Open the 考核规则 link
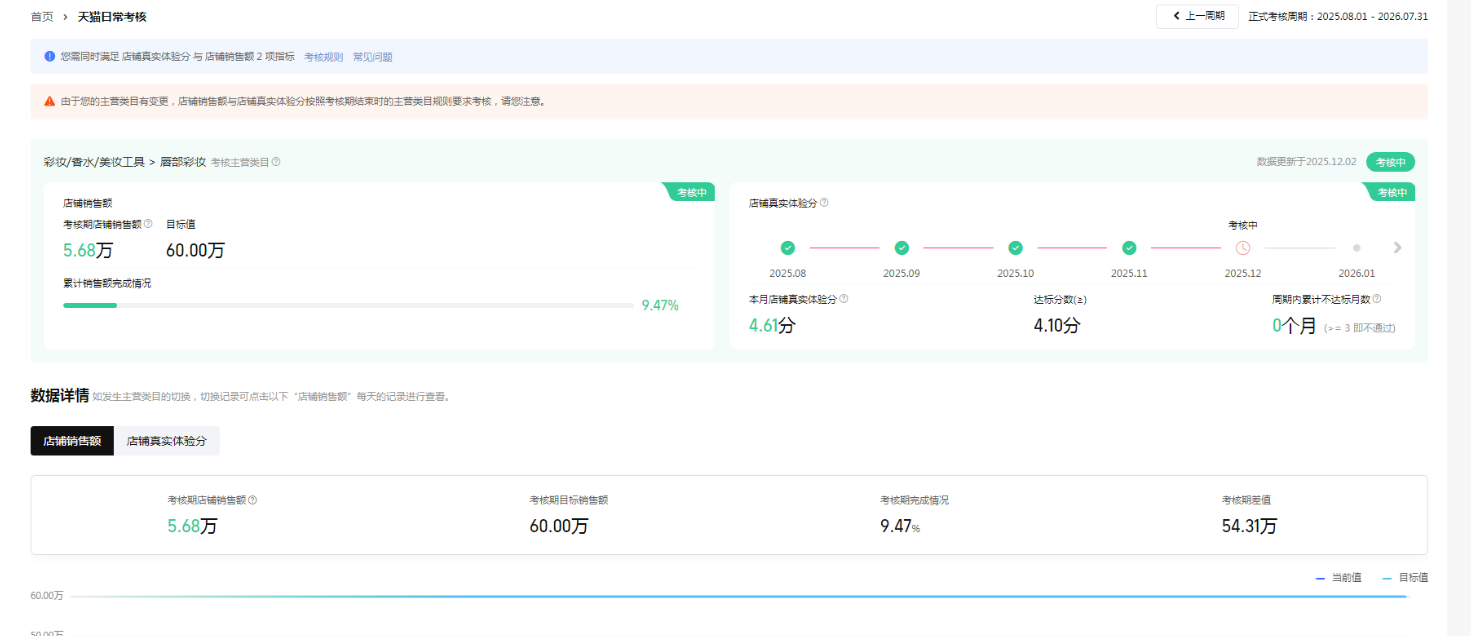 (323, 57)
